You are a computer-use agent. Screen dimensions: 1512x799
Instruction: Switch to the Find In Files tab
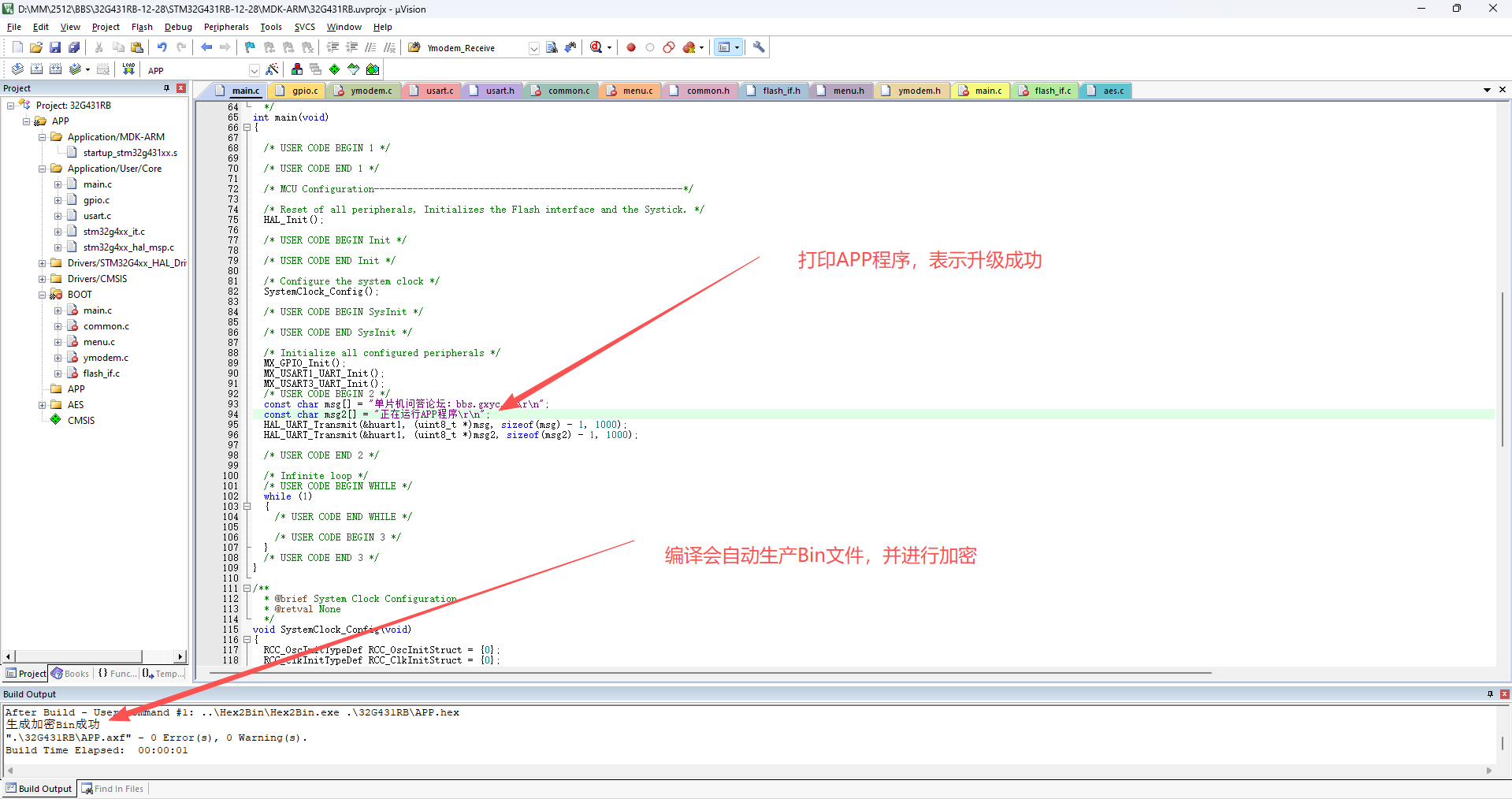tap(113, 789)
